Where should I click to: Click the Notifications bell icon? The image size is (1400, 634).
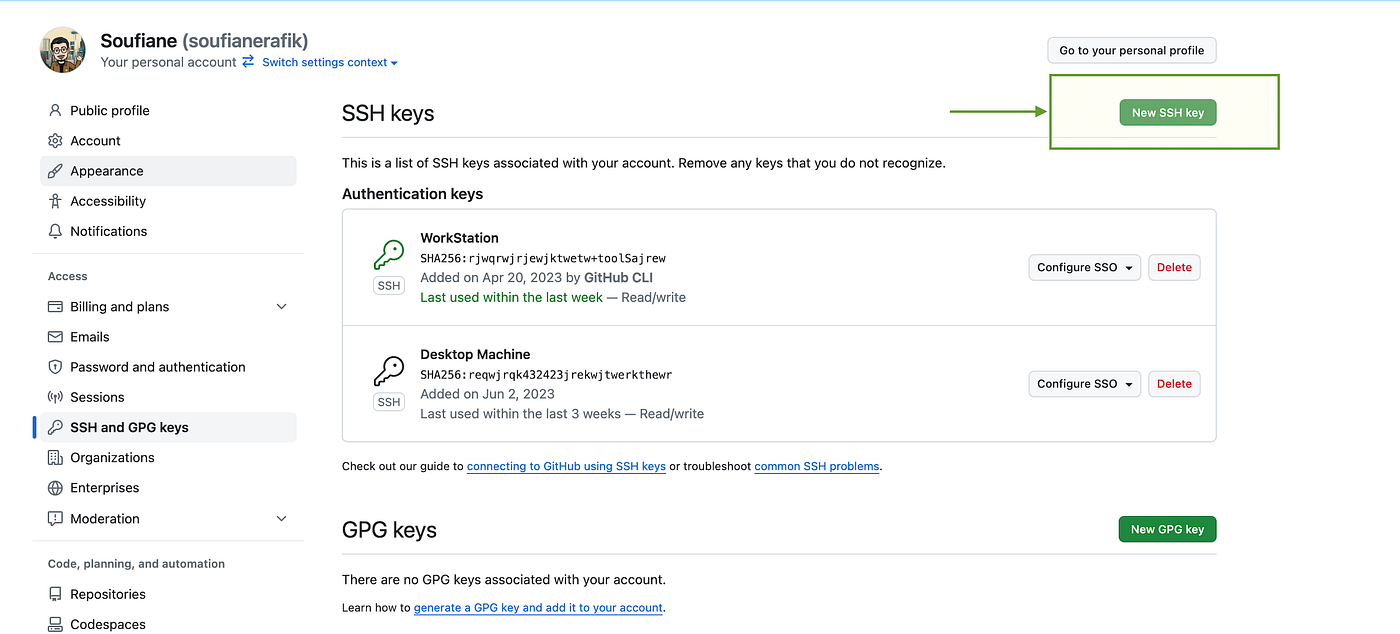[x=55, y=231]
